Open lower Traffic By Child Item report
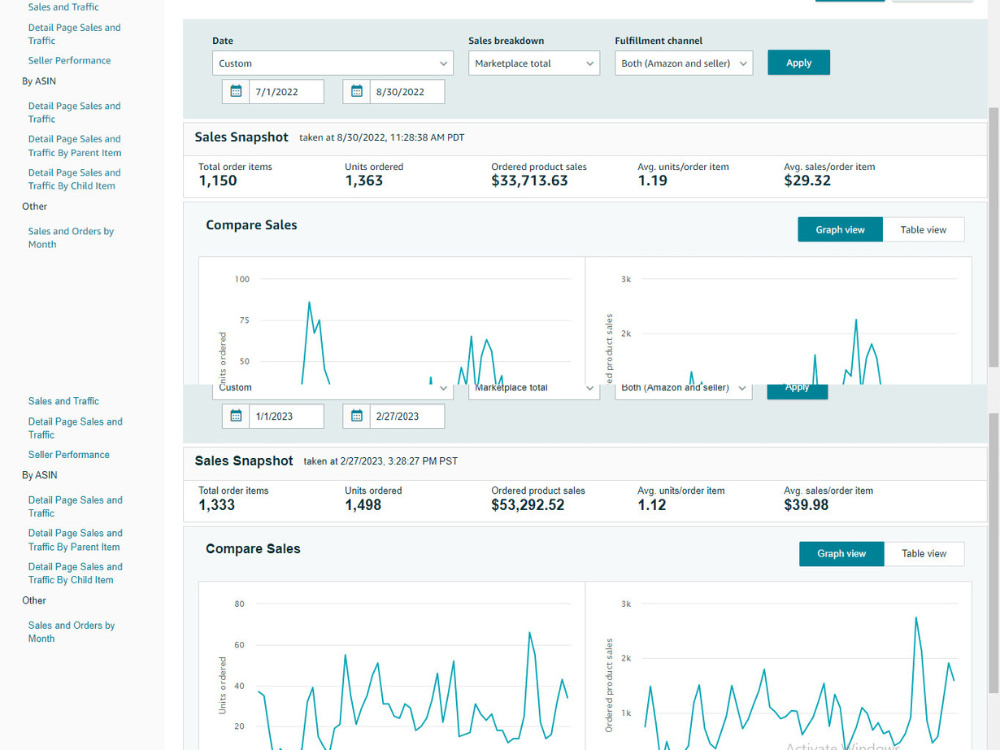The height and width of the screenshot is (750, 1000). tap(75, 573)
